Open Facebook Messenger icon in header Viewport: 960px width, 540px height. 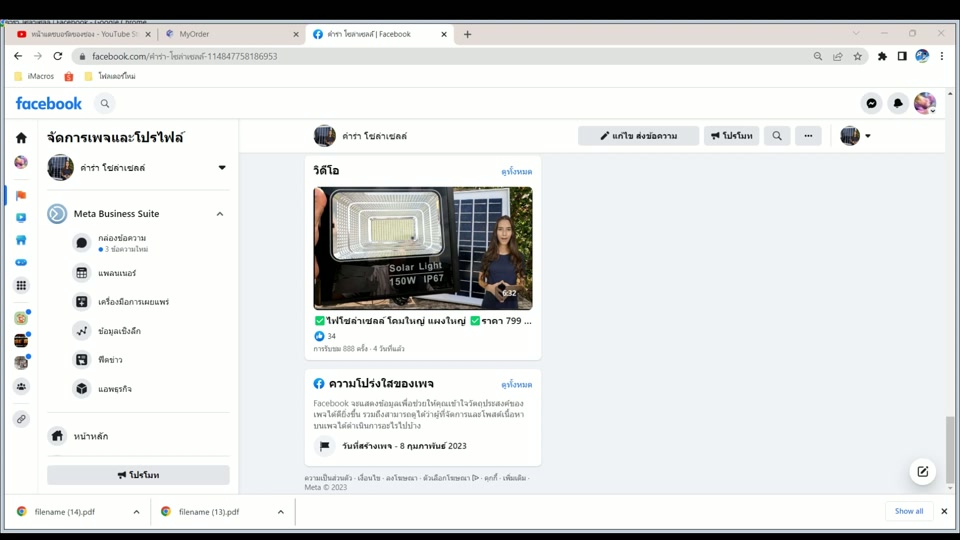coord(872,103)
